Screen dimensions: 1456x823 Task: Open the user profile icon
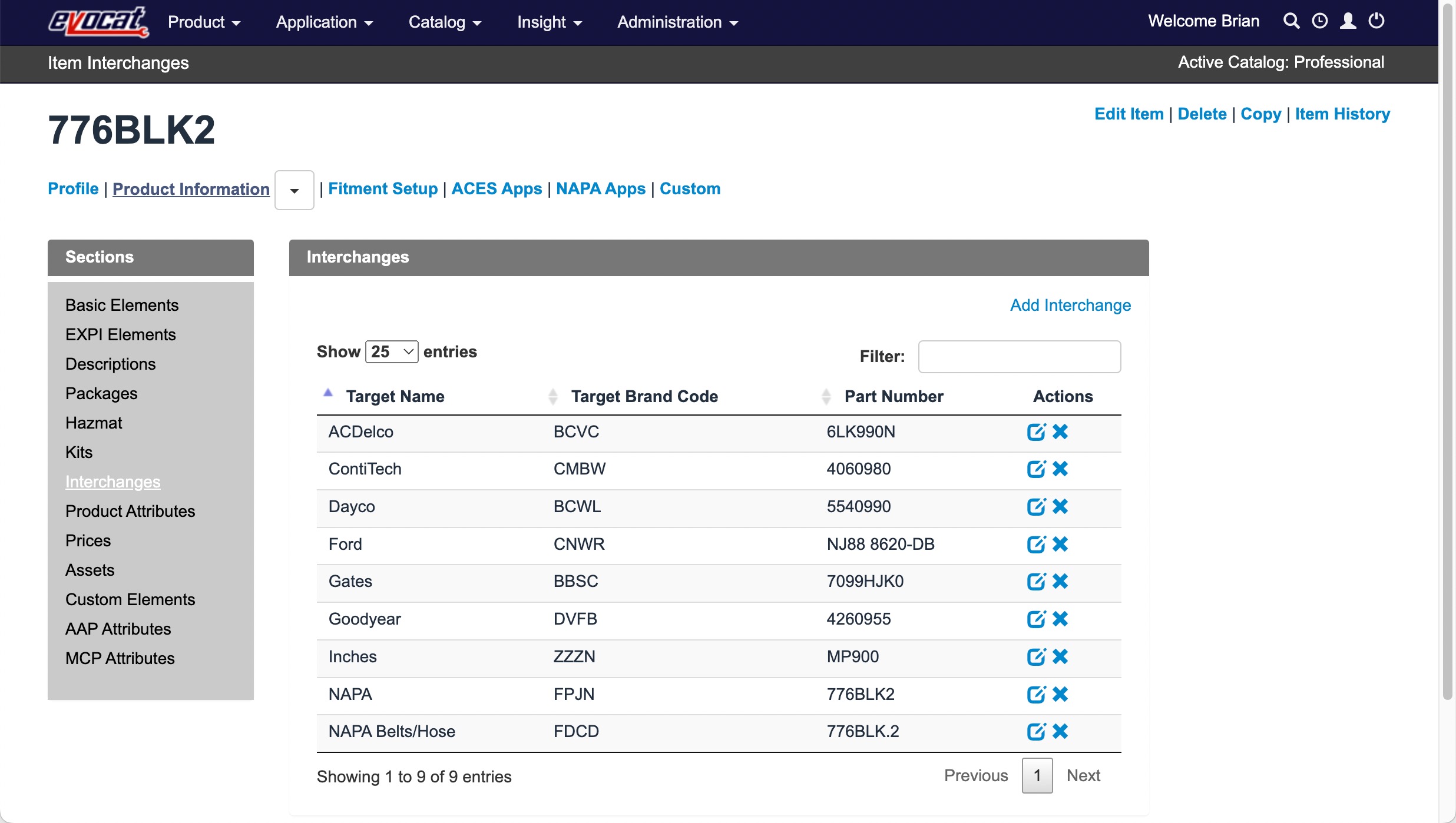pos(1348,21)
